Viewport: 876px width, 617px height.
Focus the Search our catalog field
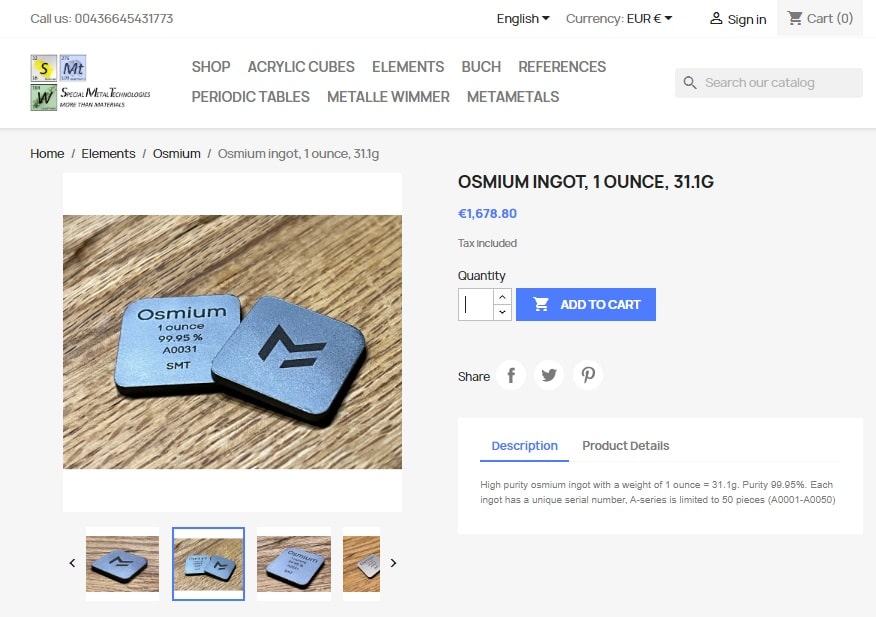pos(769,83)
